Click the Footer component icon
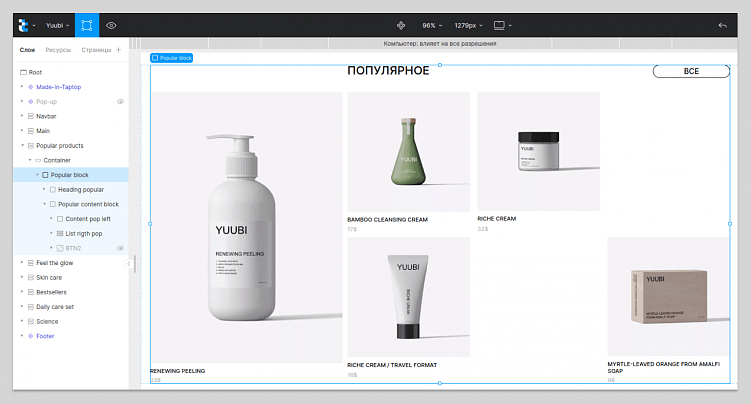This screenshot has height=404, width=751. [x=31, y=336]
